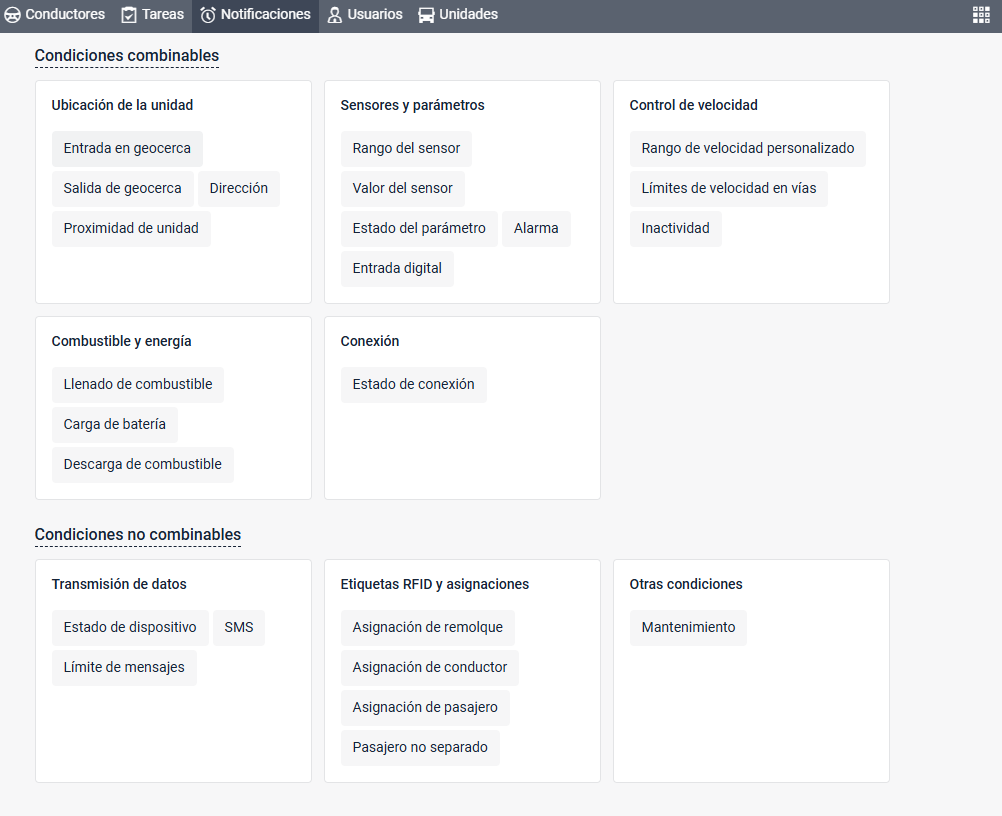Select Llenado de combustible condition
1002x816 pixels.
[x=138, y=384]
